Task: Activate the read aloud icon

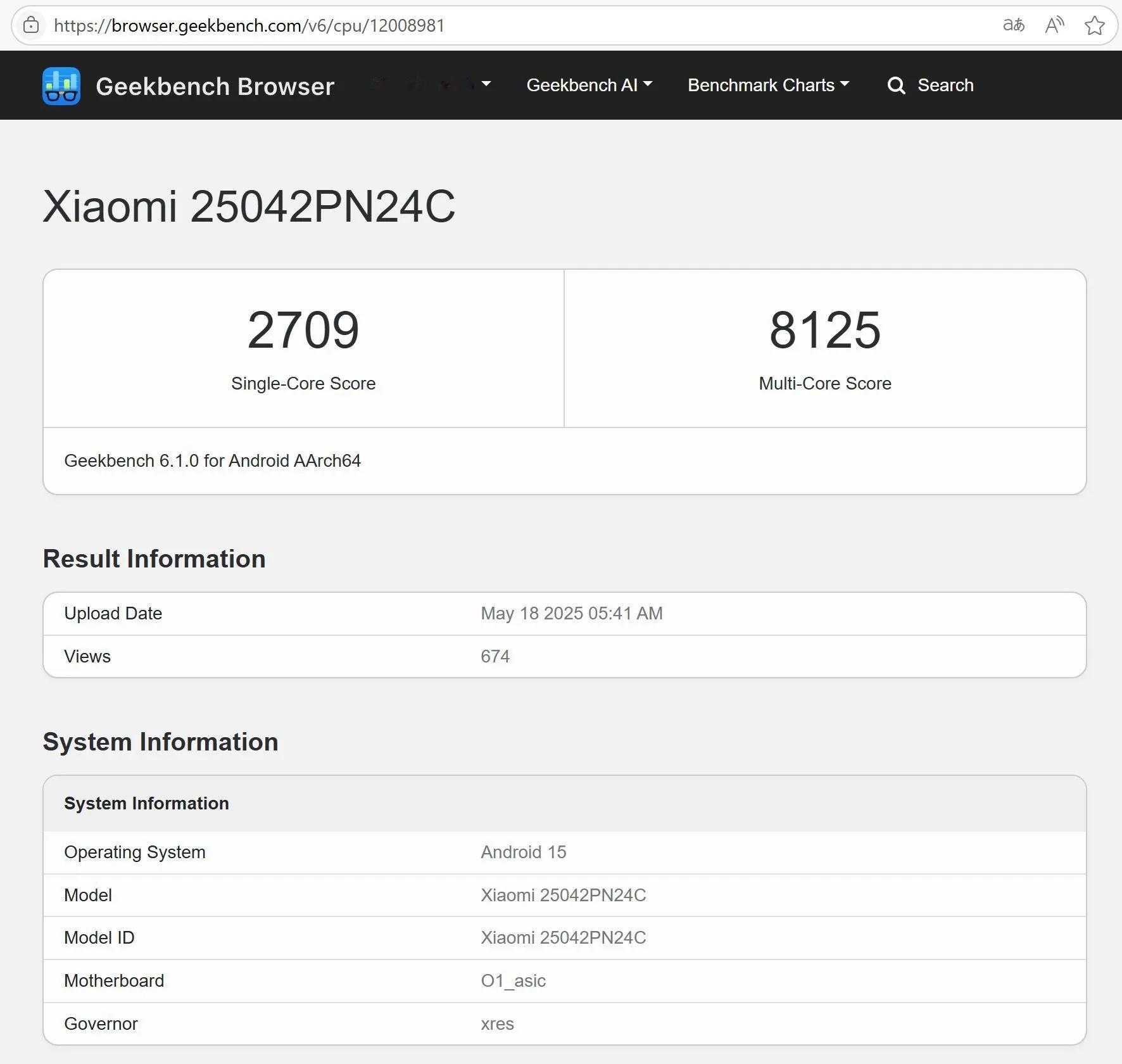Action: click(x=1054, y=25)
